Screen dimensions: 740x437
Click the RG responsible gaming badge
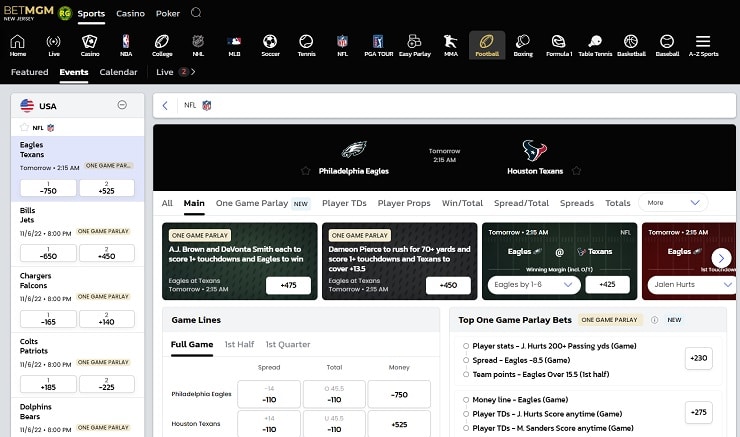(x=65, y=13)
